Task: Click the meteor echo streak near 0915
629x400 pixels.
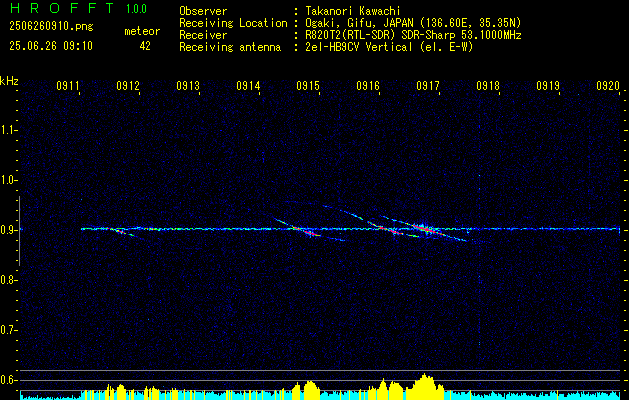Action: click(x=307, y=231)
